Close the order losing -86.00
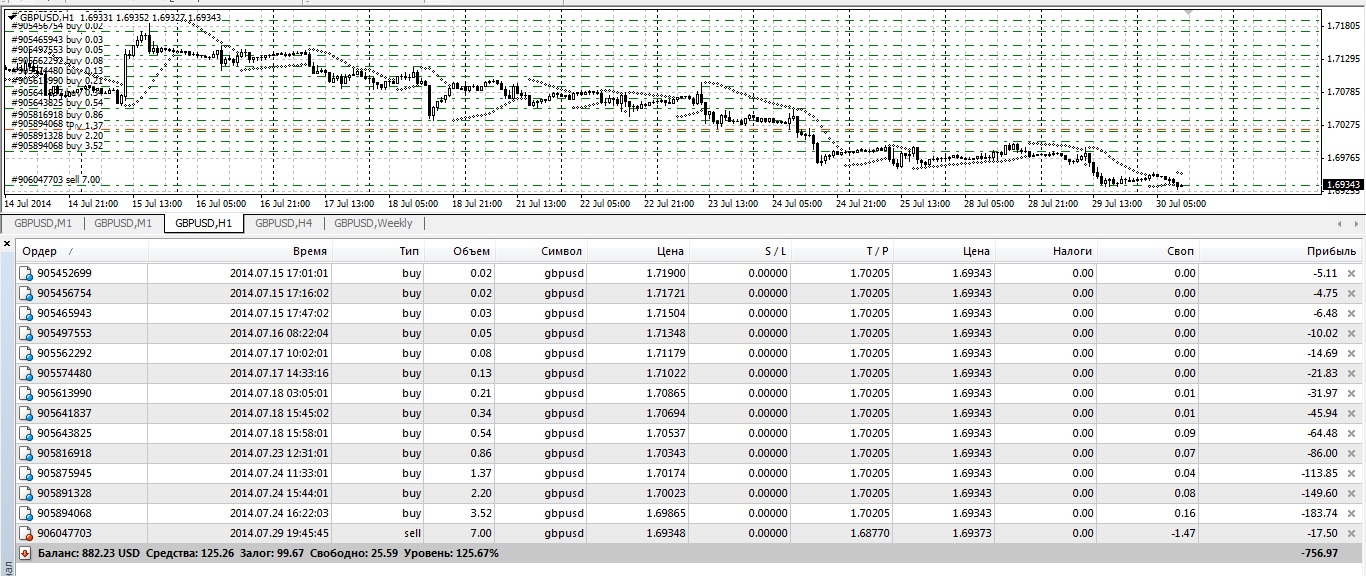The height and width of the screenshot is (576, 1366). coord(1354,453)
